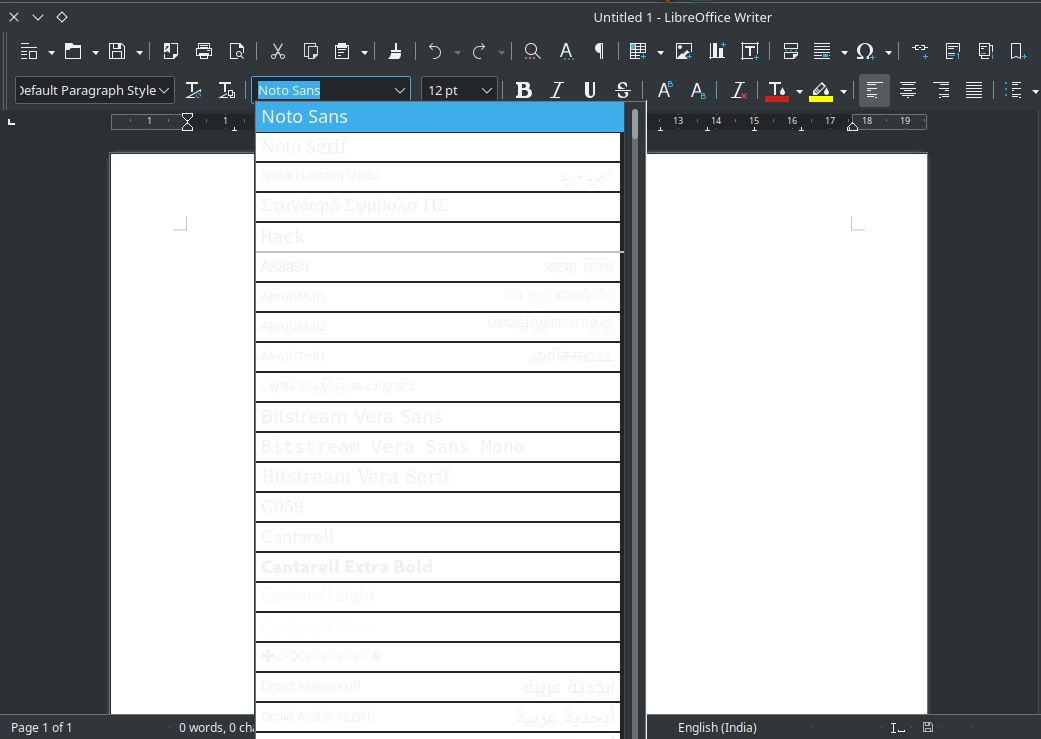Toggle bold formatting
The image size is (1041, 739).
[x=523, y=90]
